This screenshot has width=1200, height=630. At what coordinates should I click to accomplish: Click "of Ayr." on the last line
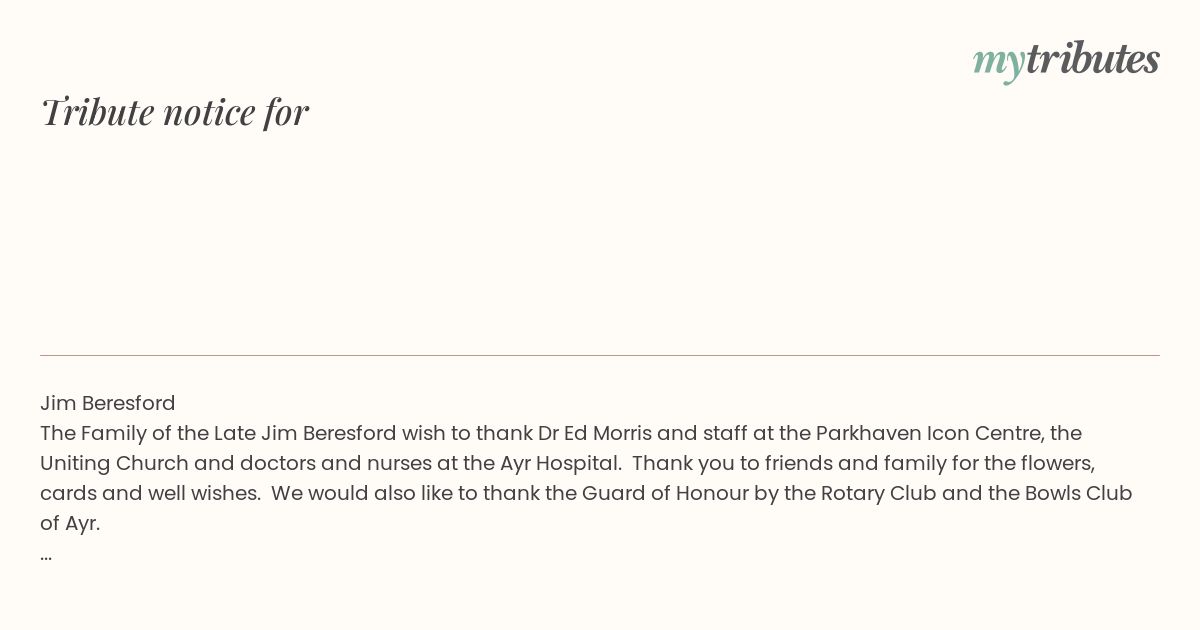point(70,523)
